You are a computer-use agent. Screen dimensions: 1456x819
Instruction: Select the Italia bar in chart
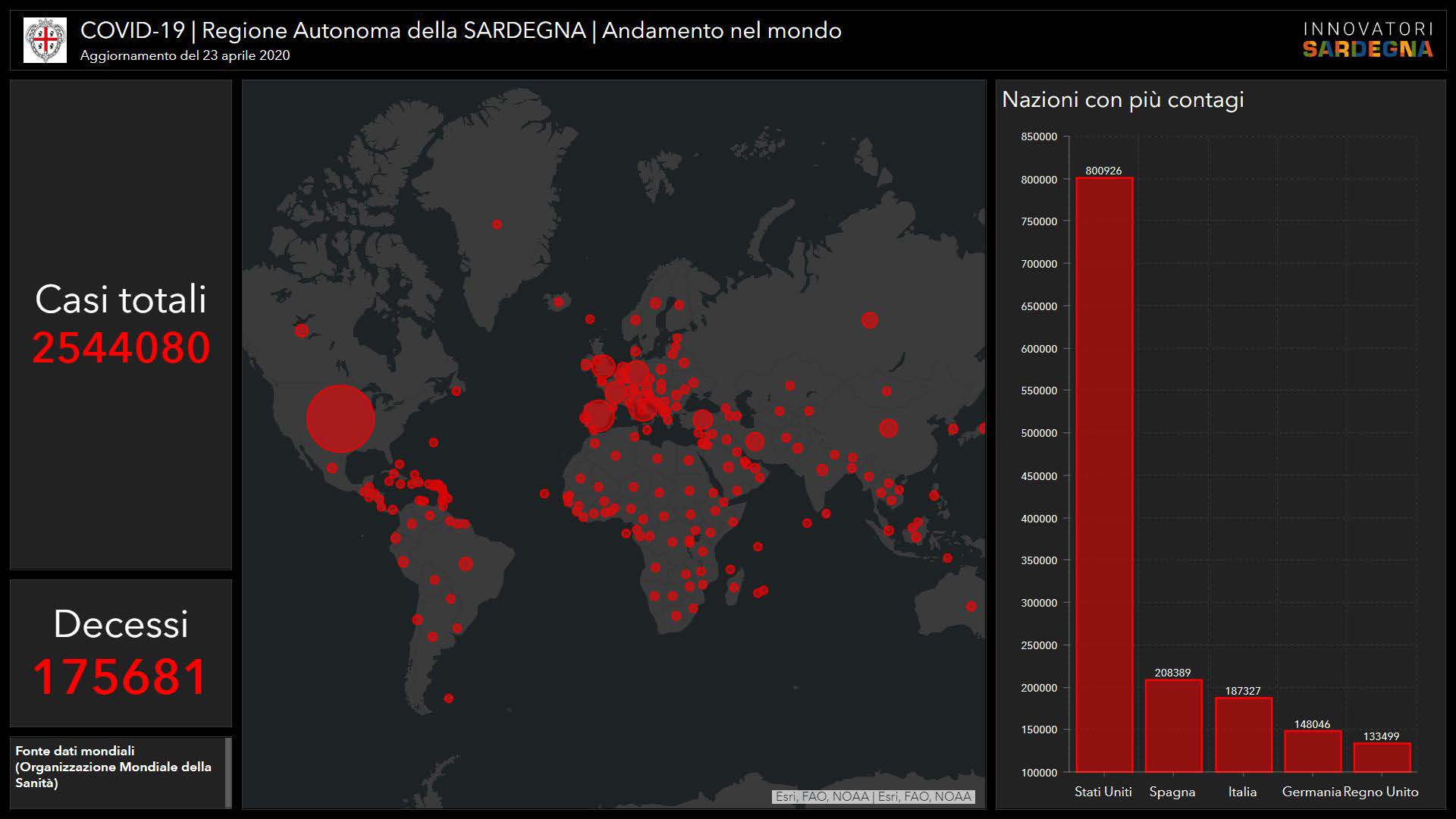[x=1242, y=734]
